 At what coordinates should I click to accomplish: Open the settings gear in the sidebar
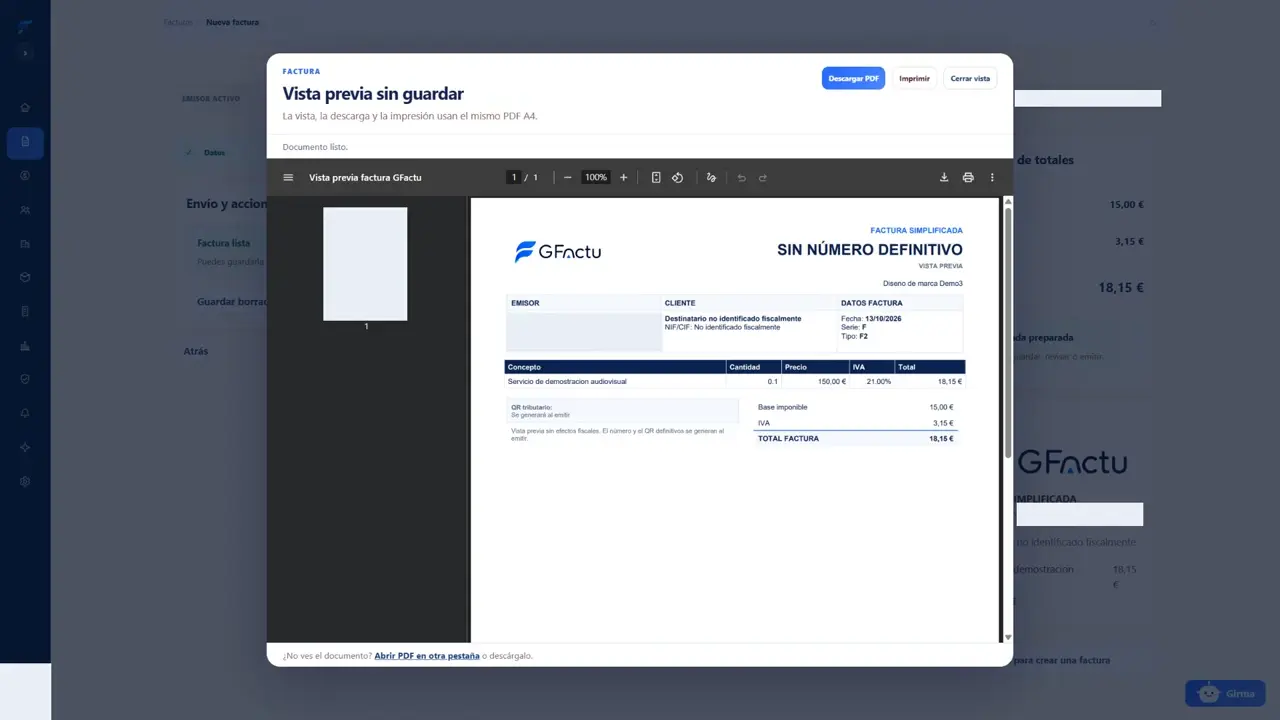pos(25,482)
